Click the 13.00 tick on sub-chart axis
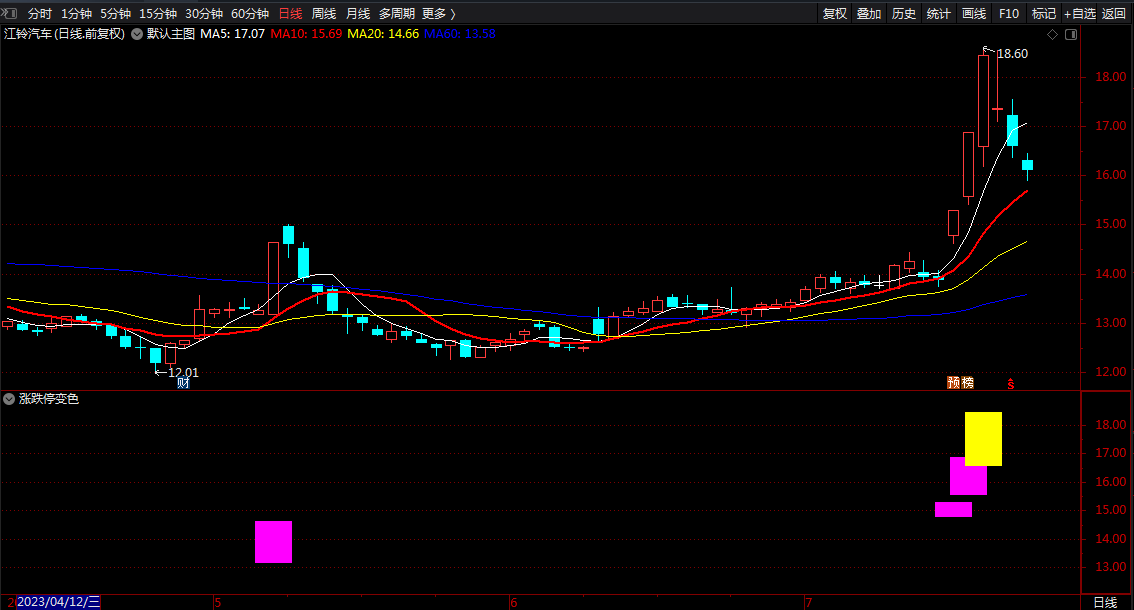Screen dimensions: 1134x610 [1110, 567]
